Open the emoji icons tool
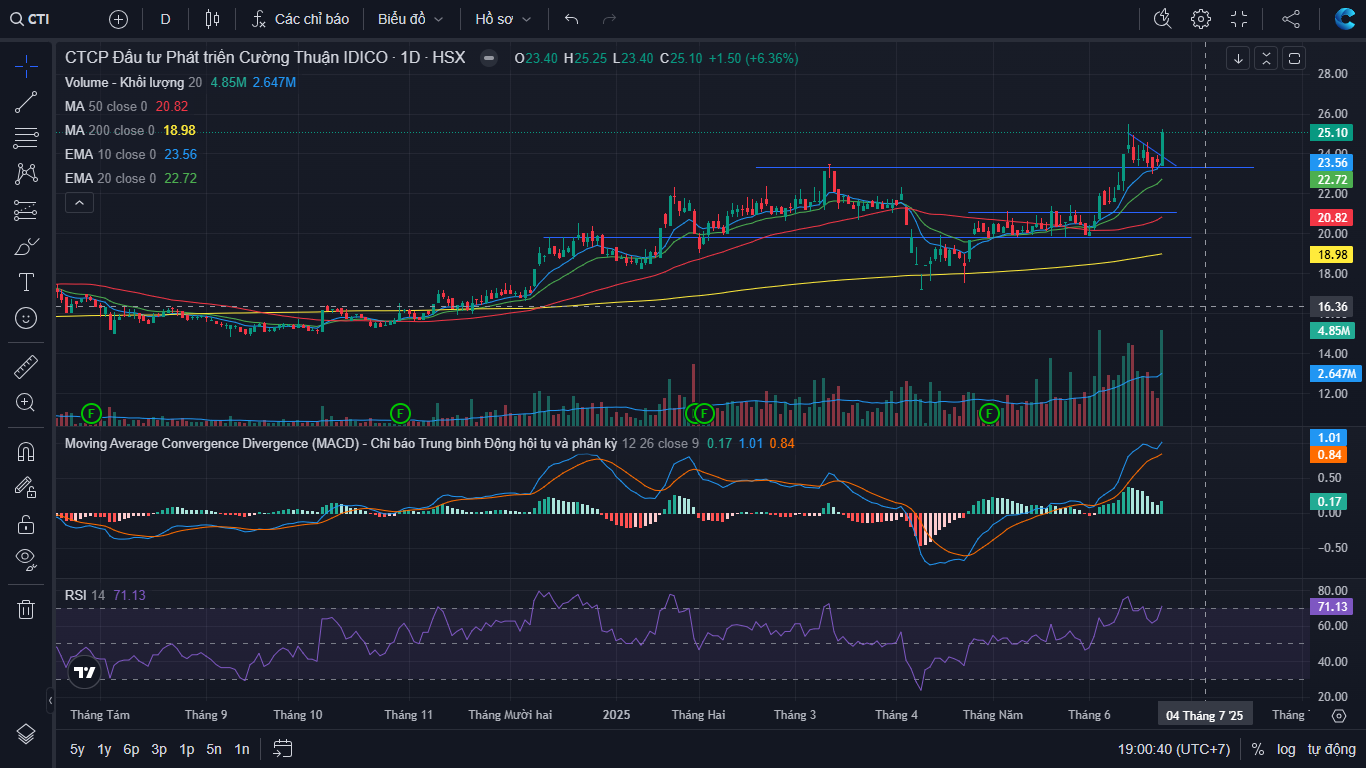The width and height of the screenshot is (1366, 768). point(26,318)
